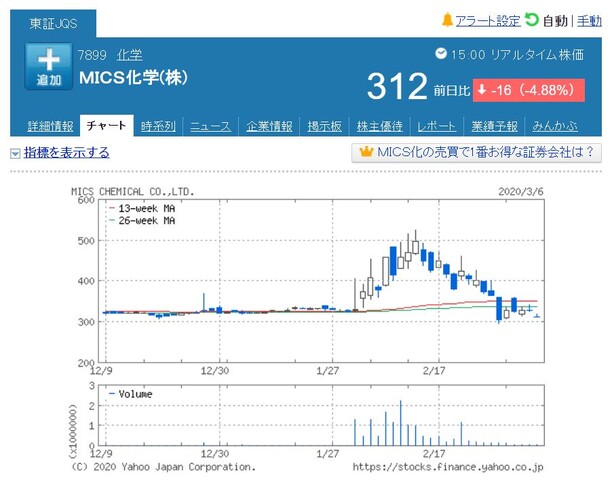Click the 追加 plus button
The height and width of the screenshot is (480, 612).
pyautogui.click(x=49, y=66)
